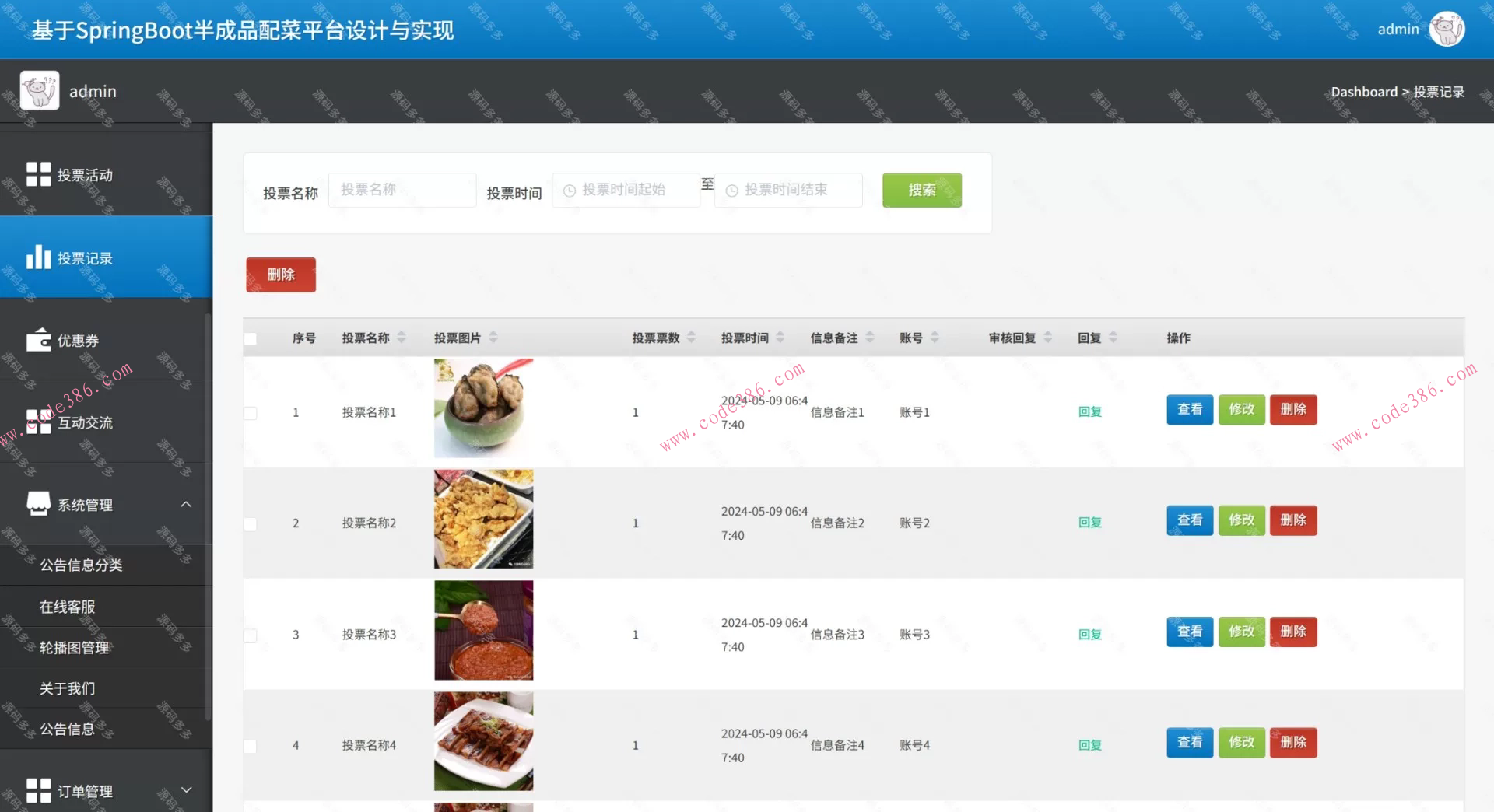Sort the table by 投票票数 column

pyautogui.click(x=689, y=338)
